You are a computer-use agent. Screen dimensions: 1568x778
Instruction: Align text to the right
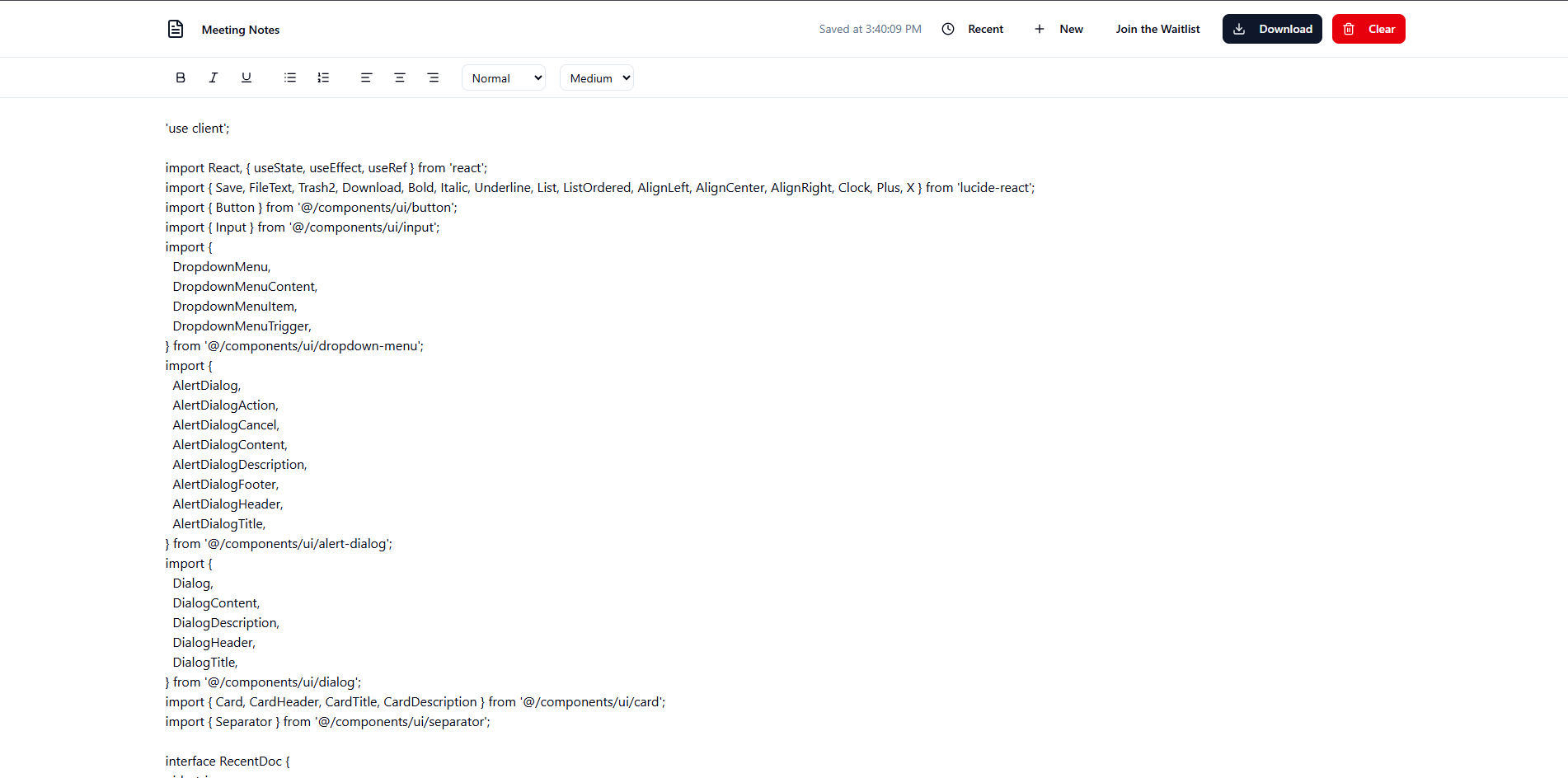point(433,77)
